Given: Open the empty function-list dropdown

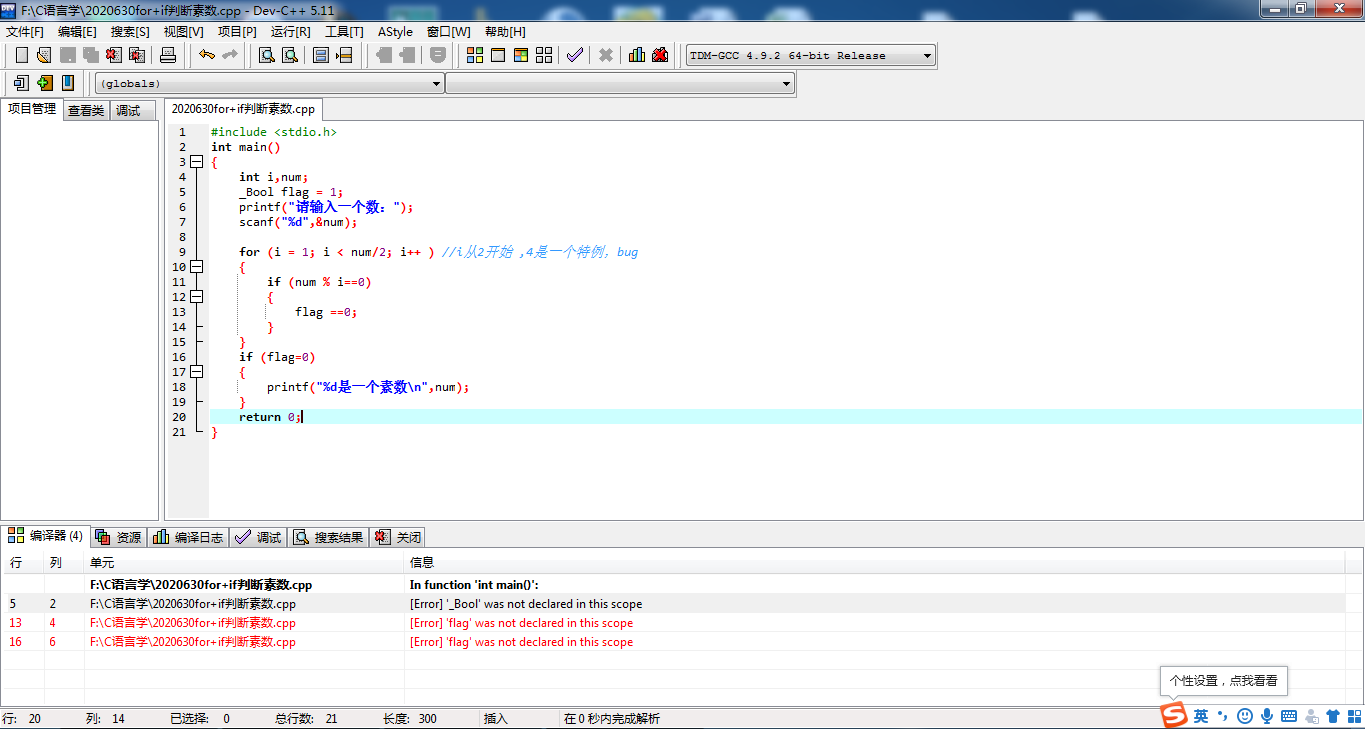Looking at the screenshot, I should (620, 84).
